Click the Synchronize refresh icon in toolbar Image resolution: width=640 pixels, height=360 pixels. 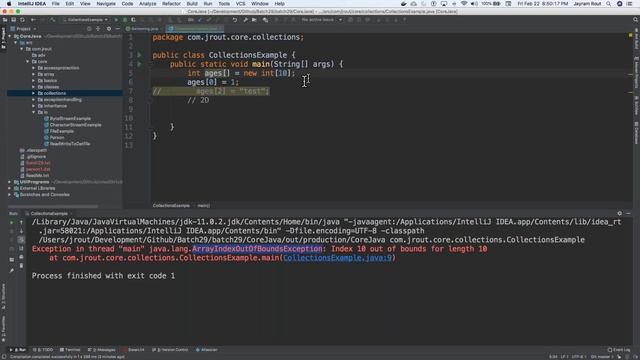(x=22, y=20)
